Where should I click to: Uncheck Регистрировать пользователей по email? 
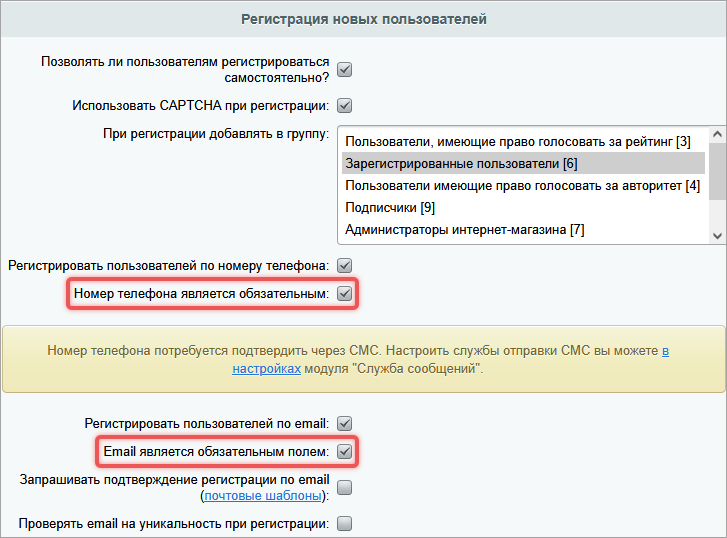coord(344,423)
